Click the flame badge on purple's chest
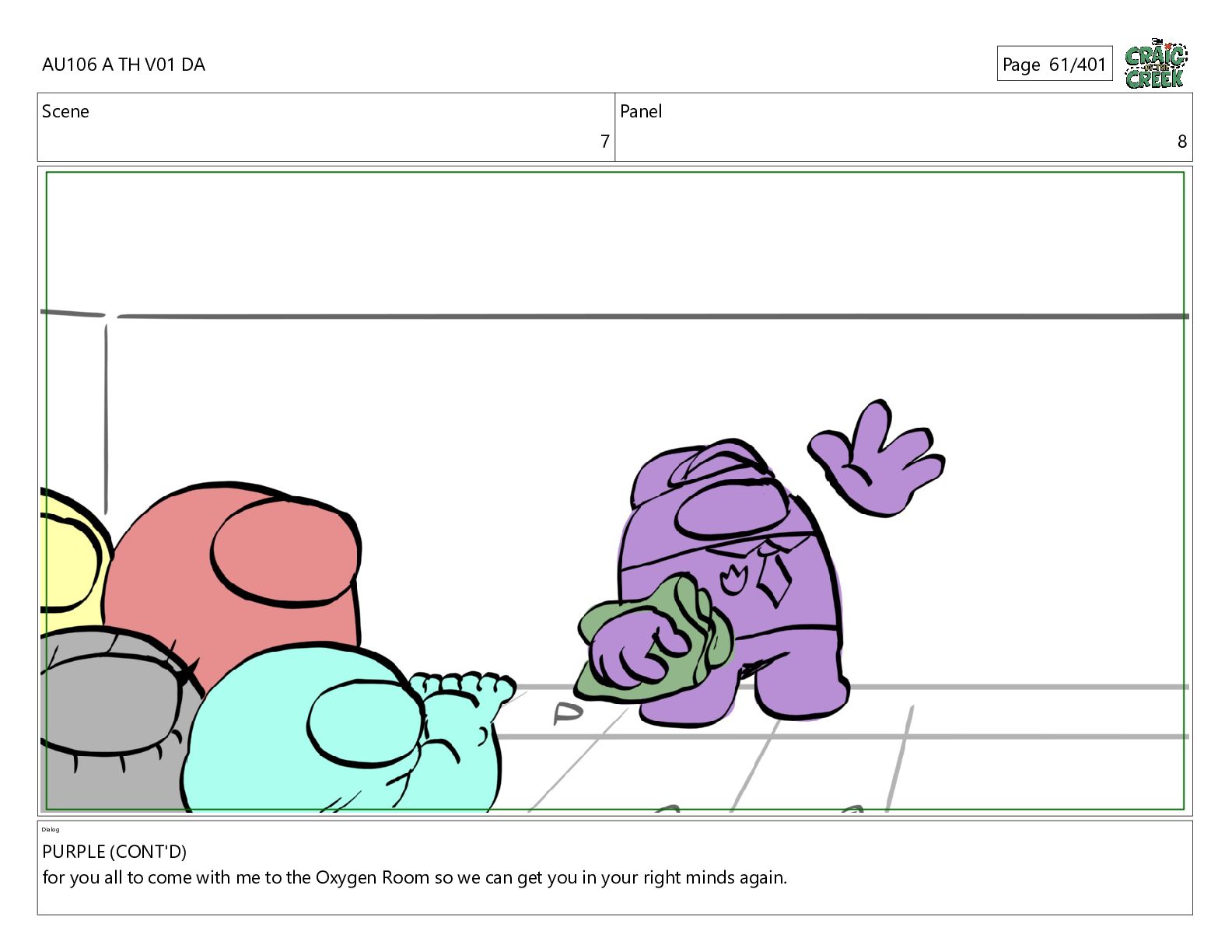The width and height of the screenshot is (1232, 952). coord(733,579)
